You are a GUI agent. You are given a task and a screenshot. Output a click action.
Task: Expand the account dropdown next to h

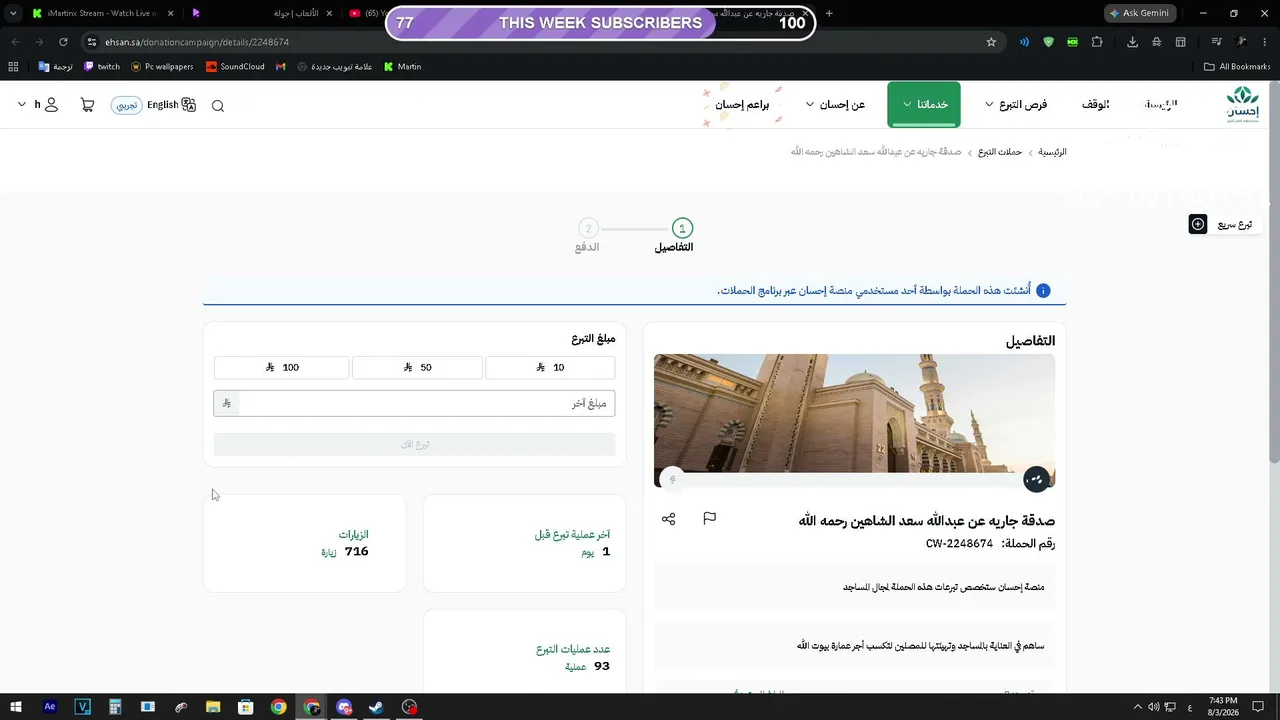[x=22, y=105]
